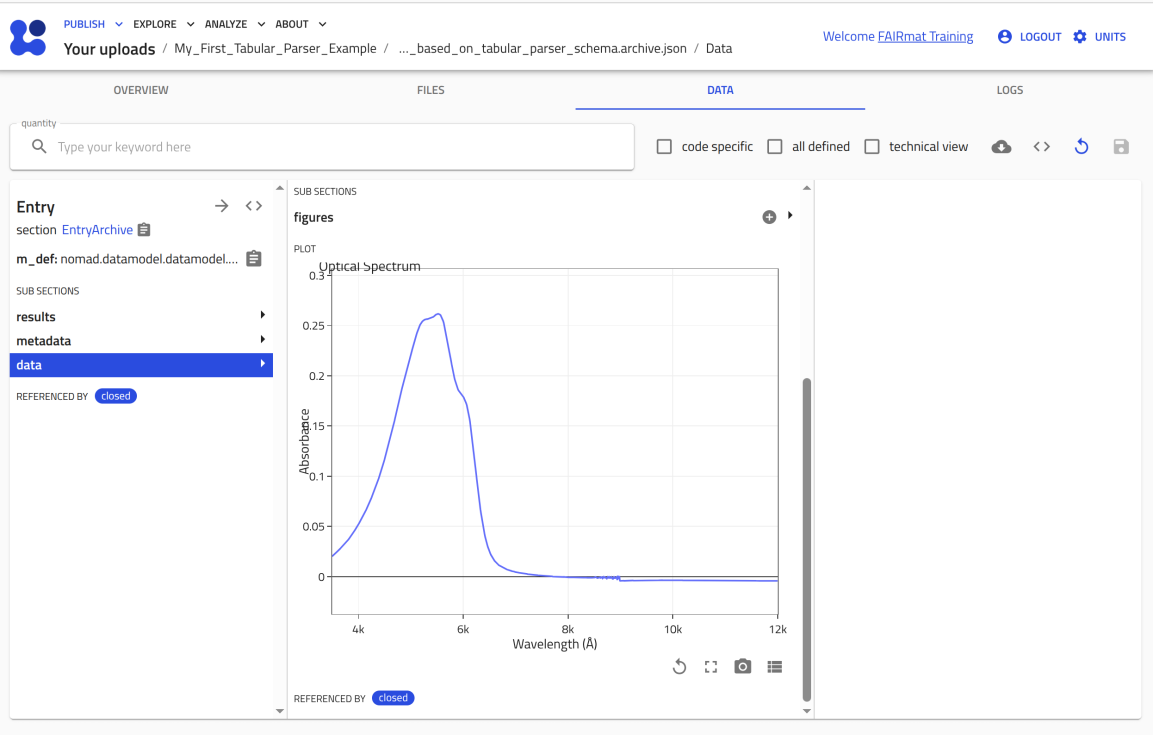Click the Logout button

tap(1029, 37)
